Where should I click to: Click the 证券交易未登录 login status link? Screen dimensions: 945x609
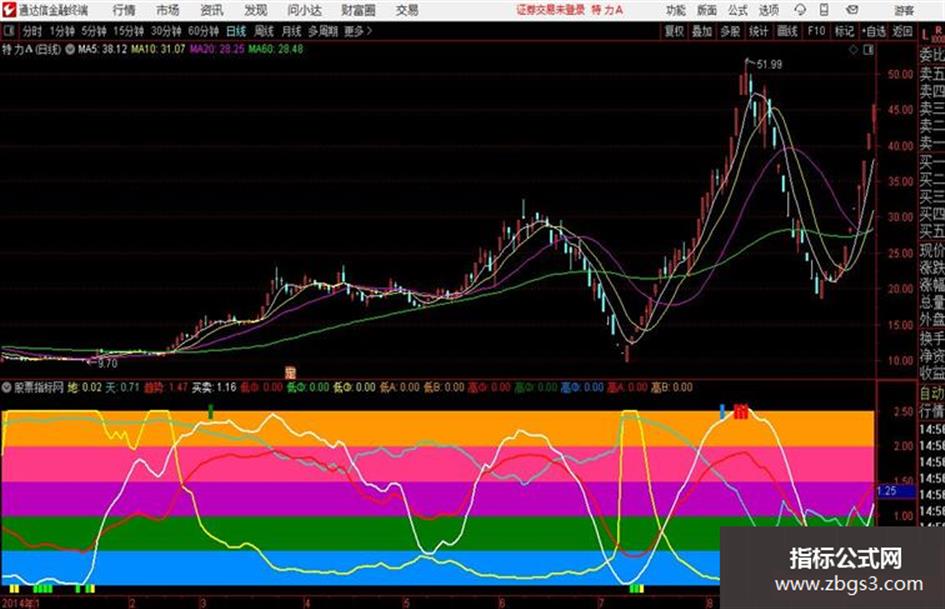pos(550,10)
